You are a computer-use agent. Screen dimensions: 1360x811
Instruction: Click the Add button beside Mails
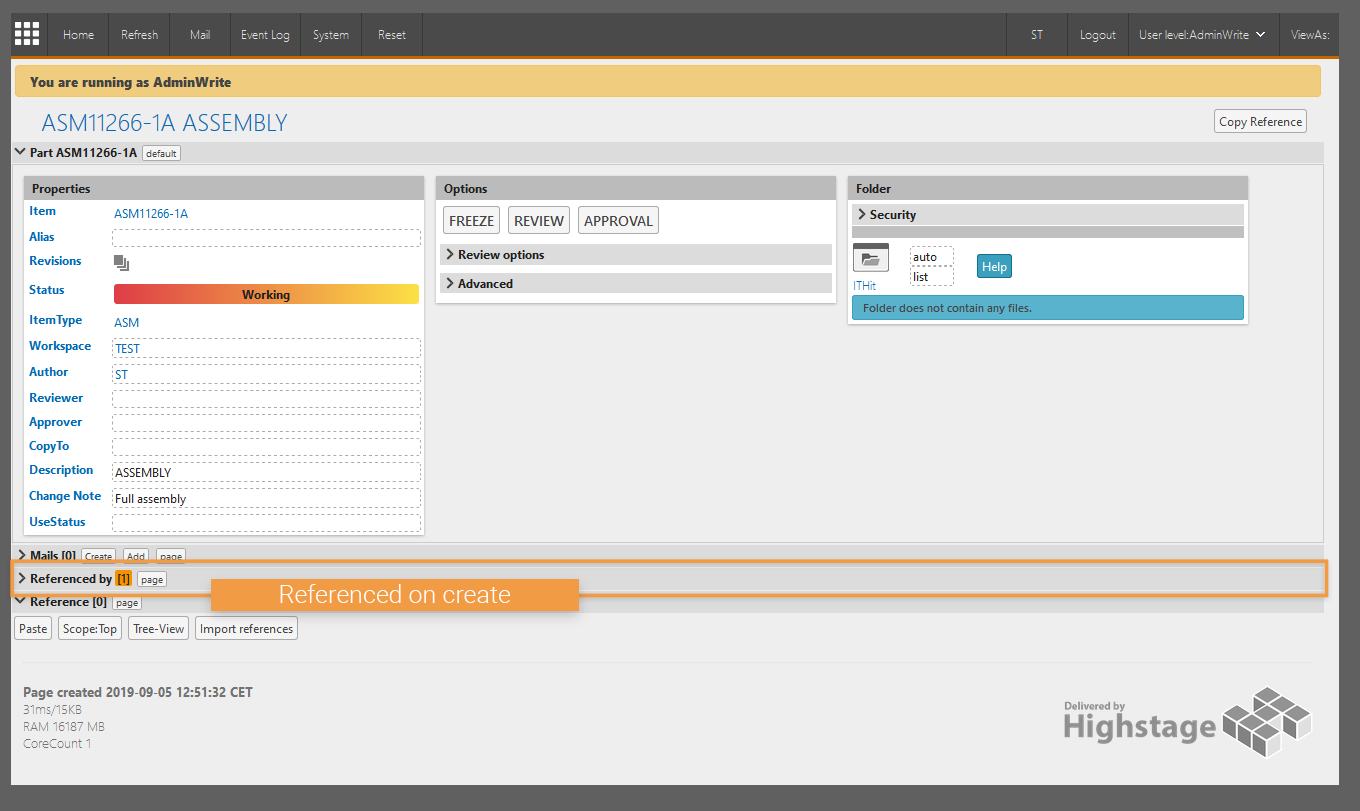[136, 556]
